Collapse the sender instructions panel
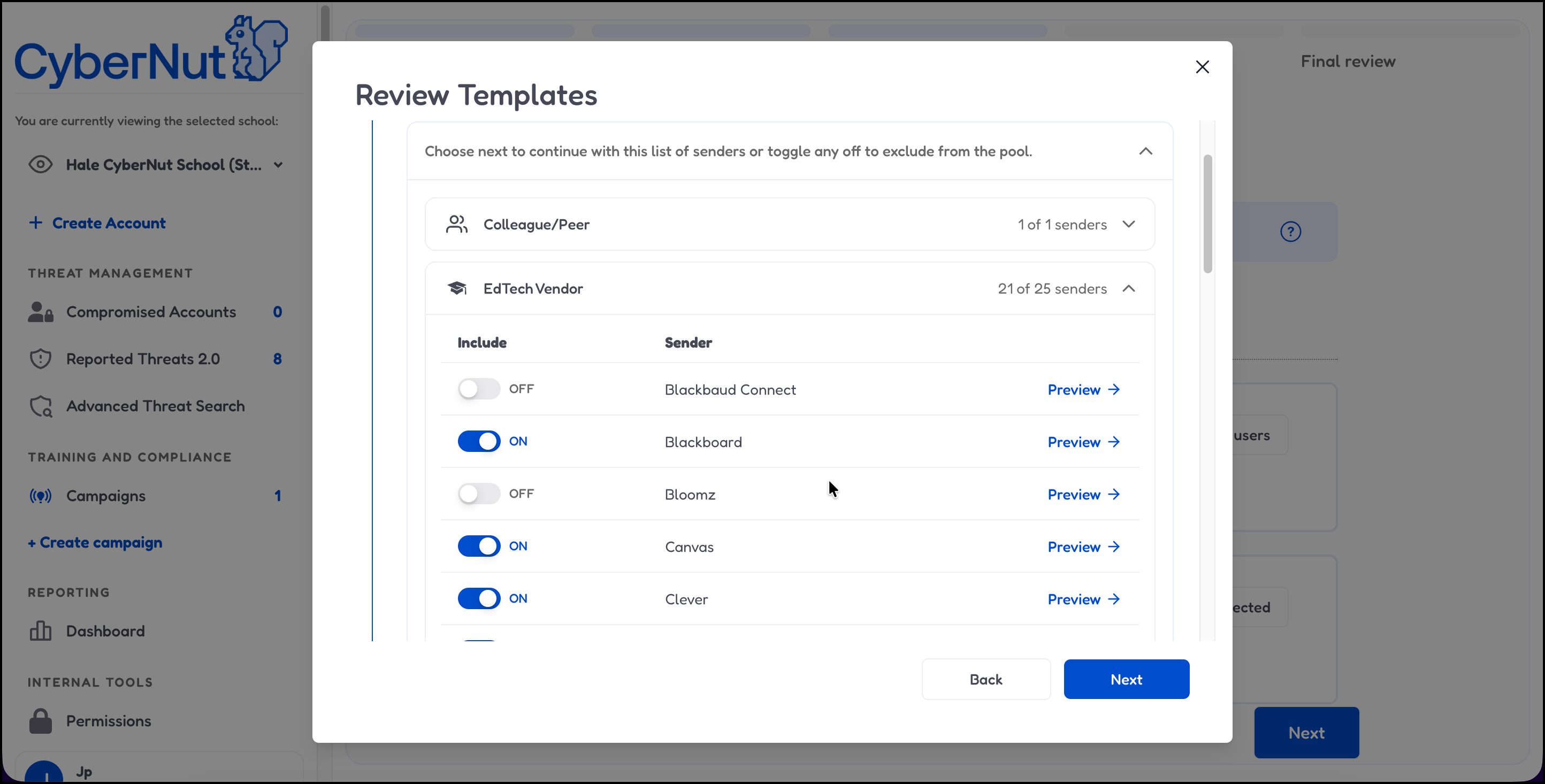The image size is (1545, 784). [1145, 151]
